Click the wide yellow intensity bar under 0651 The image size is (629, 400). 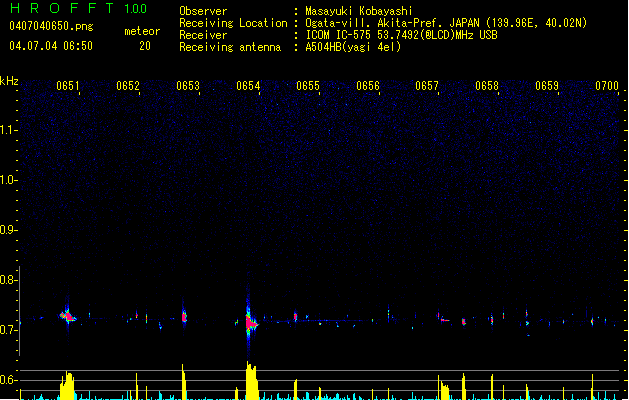(67, 386)
